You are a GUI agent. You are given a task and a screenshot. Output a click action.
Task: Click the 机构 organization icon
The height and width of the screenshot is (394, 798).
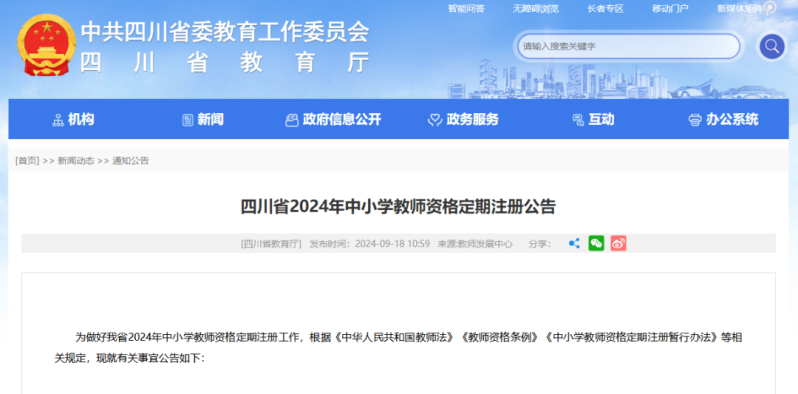(x=58, y=120)
